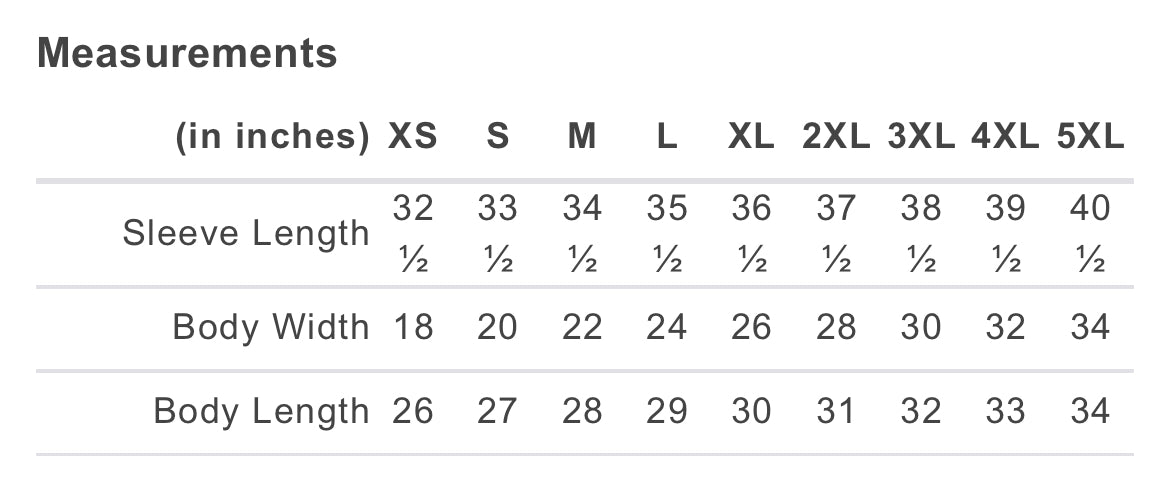Screen dimensions: 1170x481
Task: Select the M size column header
Action: click(x=582, y=137)
